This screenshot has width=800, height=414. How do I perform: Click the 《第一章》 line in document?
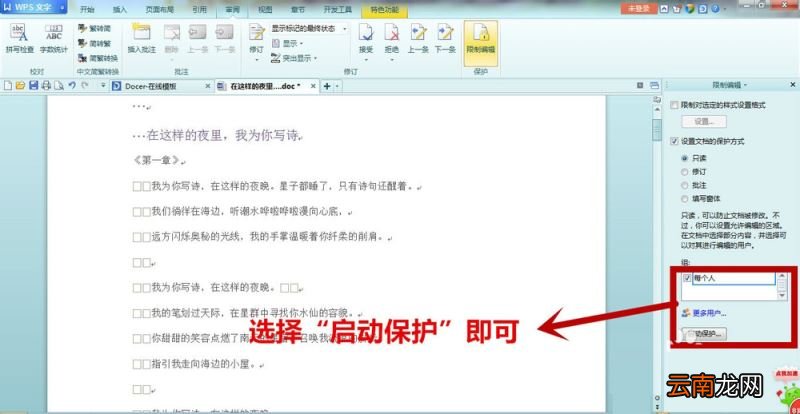pos(159,160)
